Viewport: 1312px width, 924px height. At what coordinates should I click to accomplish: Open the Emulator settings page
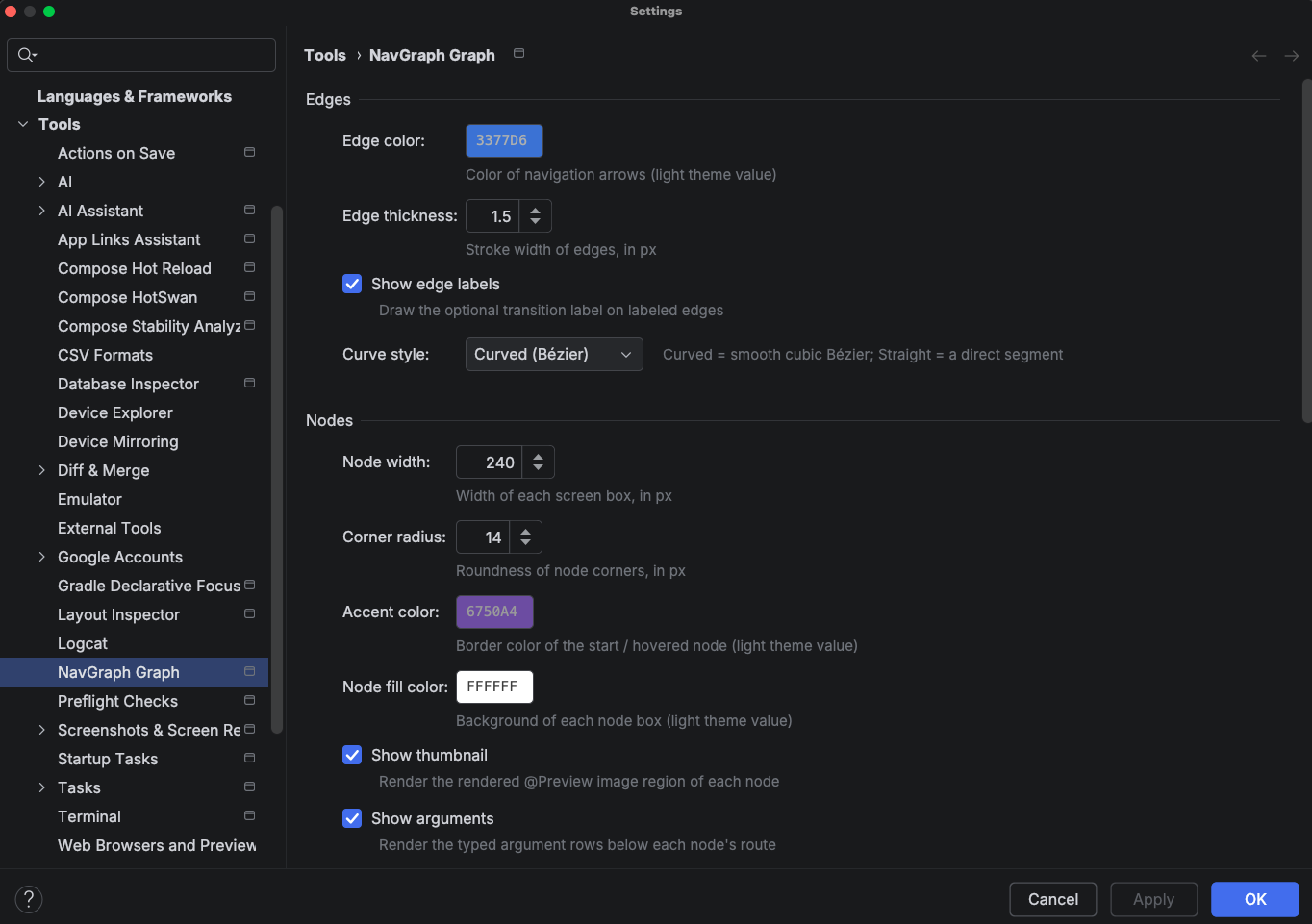[x=89, y=499]
